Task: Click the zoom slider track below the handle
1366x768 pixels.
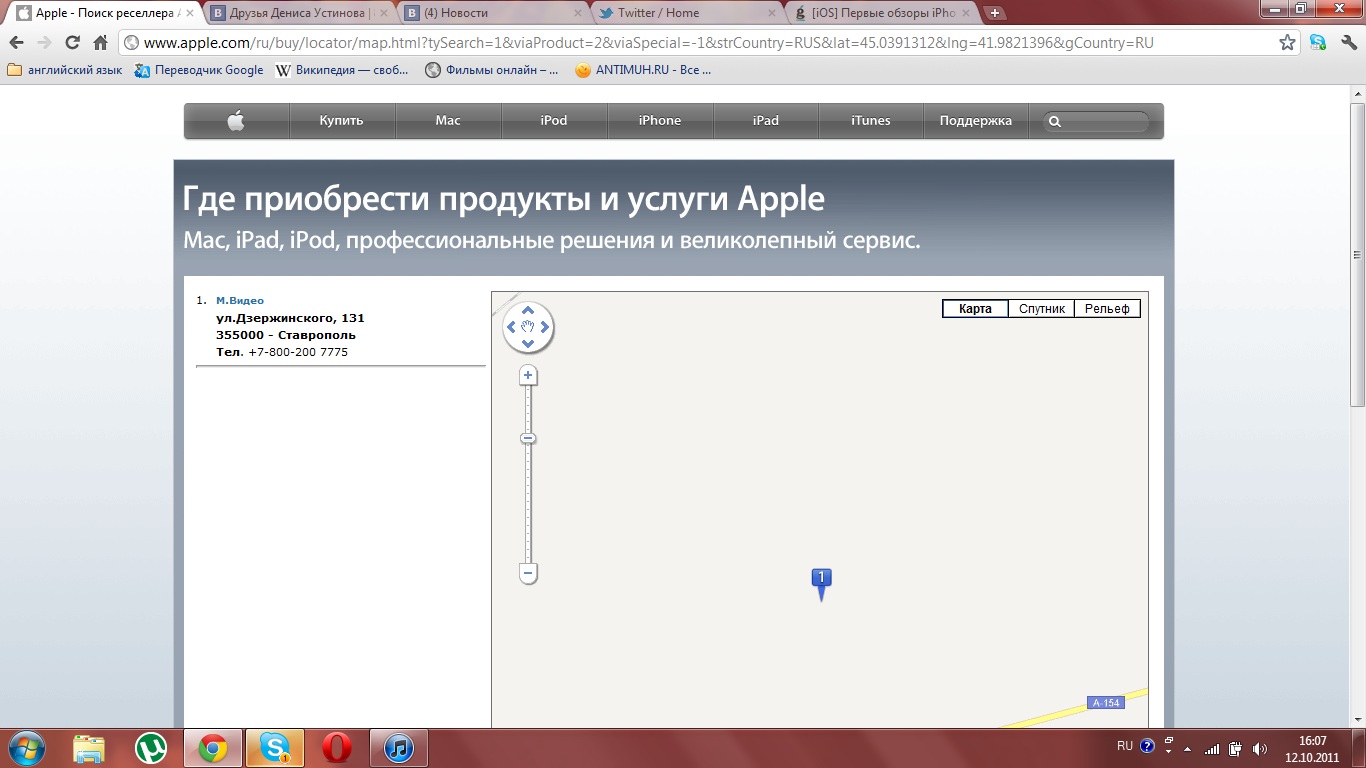Action: click(x=528, y=504)
